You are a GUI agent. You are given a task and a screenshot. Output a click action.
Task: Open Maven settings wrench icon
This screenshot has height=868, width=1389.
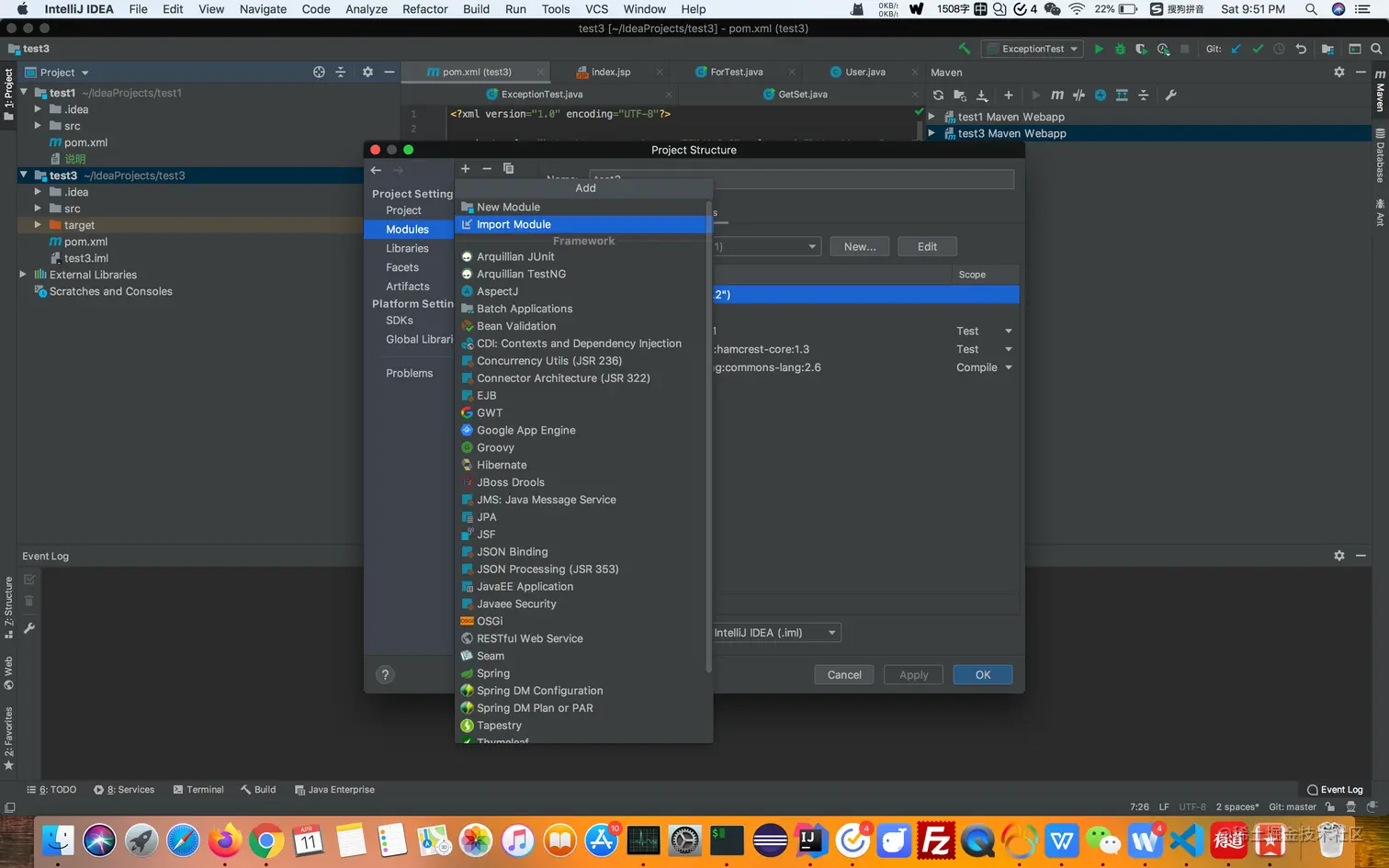[x=1170, y=95]
